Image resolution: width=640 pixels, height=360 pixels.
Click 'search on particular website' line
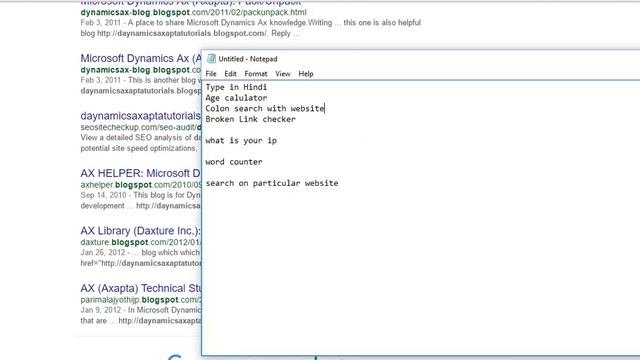coord(272,183)
